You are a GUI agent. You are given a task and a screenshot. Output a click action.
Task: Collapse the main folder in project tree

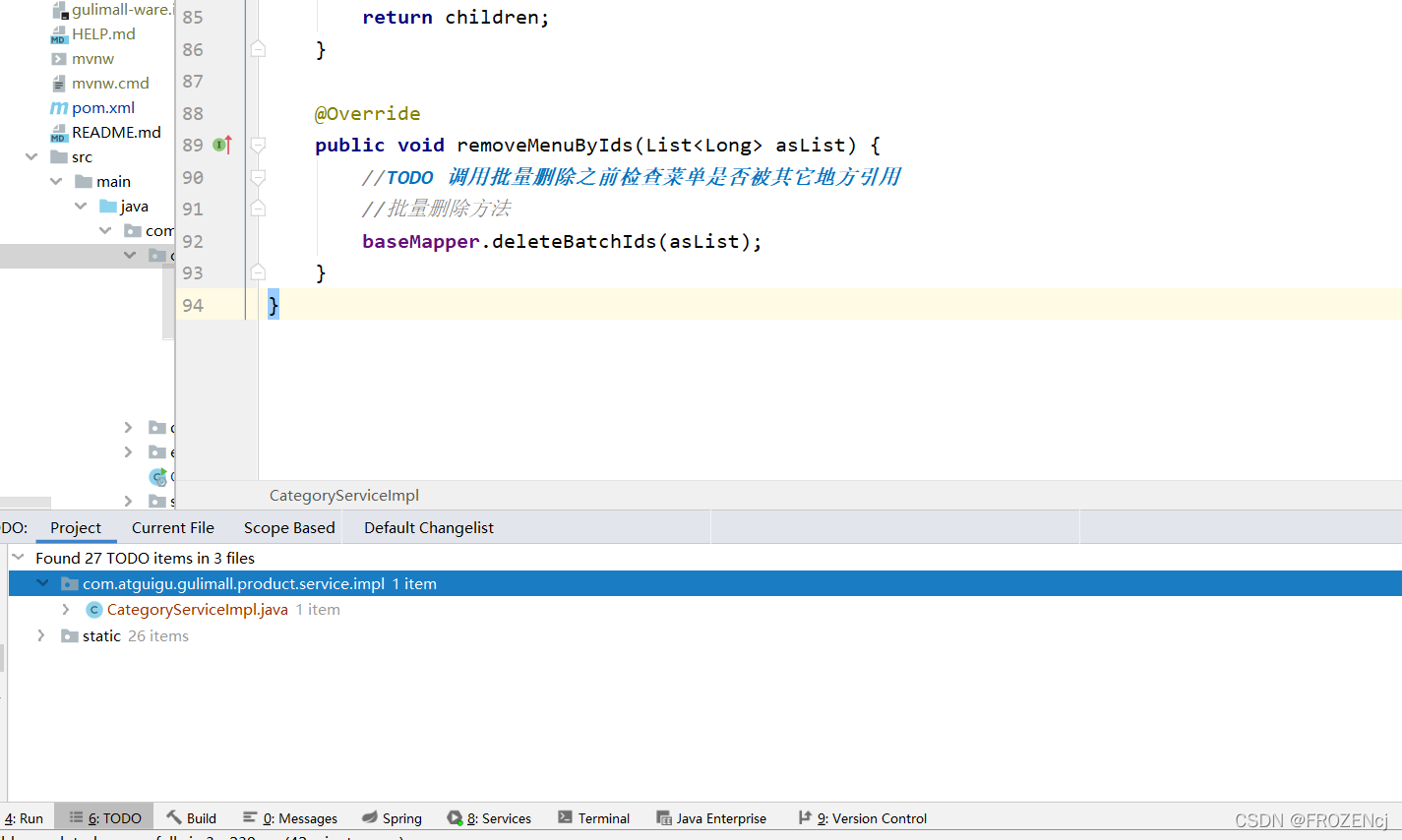click(x=56, y=182)
